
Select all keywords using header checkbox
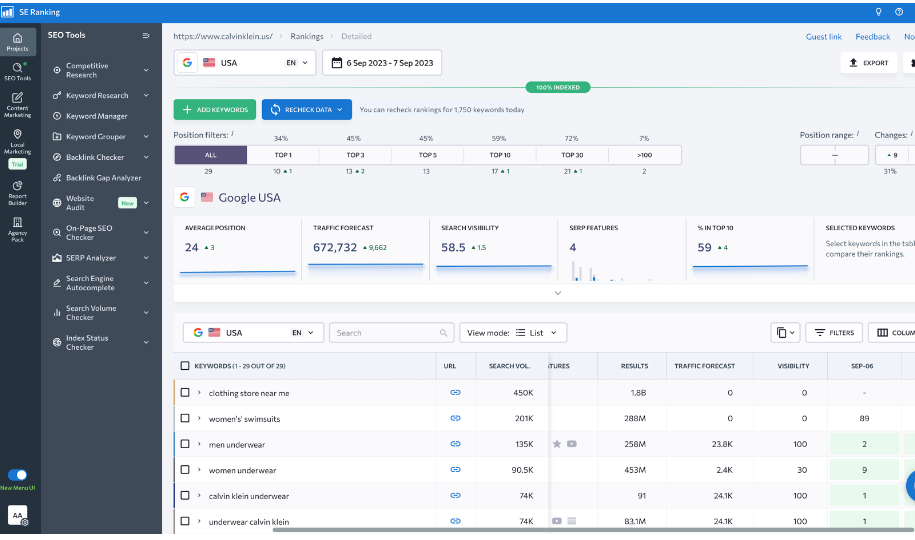coord(185,366)
